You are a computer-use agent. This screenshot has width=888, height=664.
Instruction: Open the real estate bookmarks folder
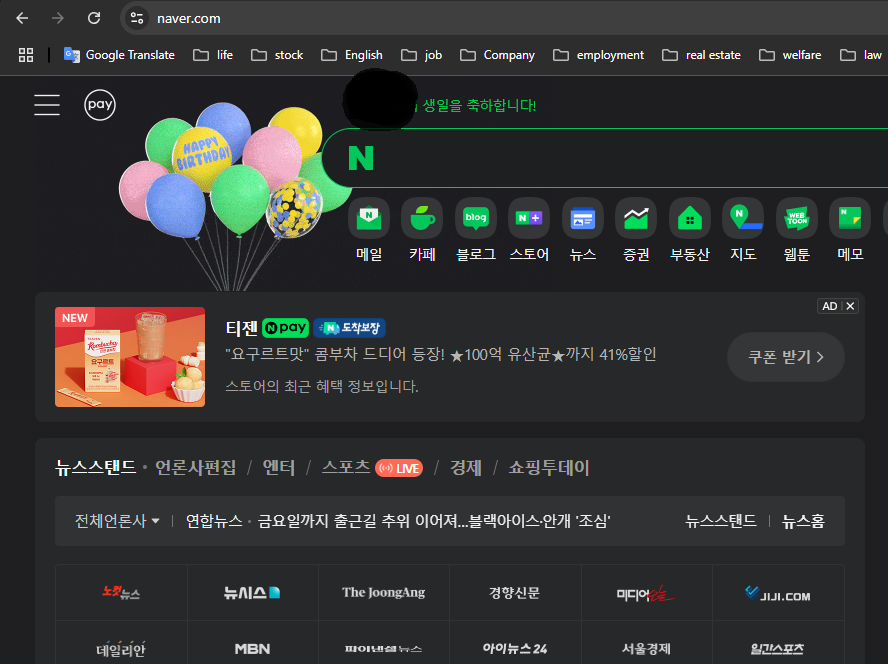[701, 55]
